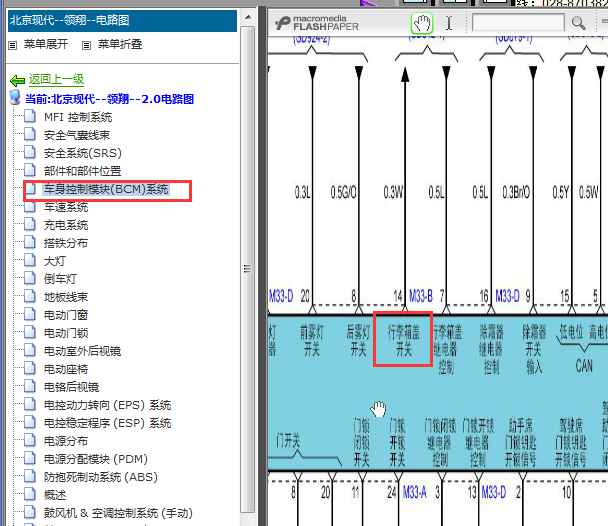Click the document icon beside 充电系统
The height and width of the screenshot is (526, 608).
[x=30, y=224]
